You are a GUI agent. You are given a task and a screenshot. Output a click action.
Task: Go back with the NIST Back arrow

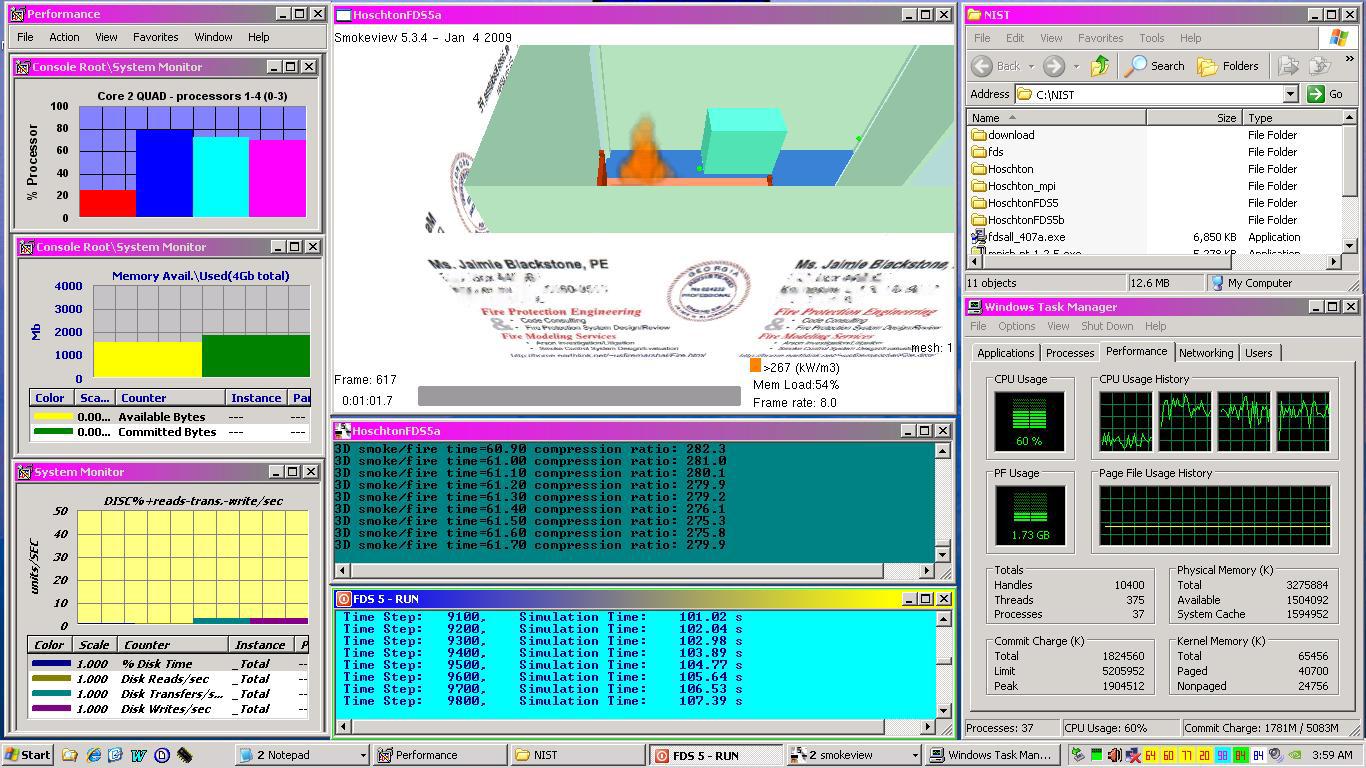coord(982,66)
